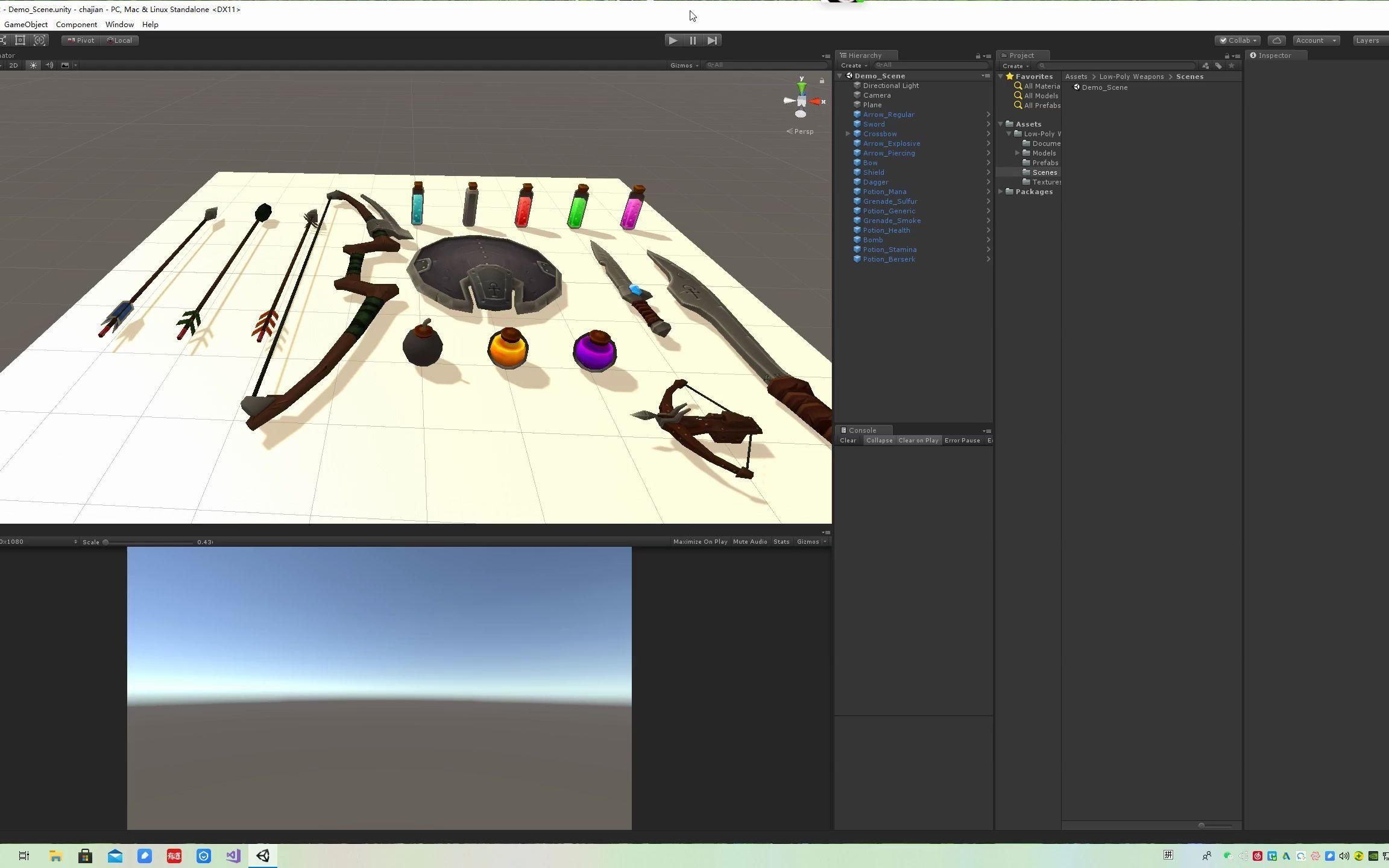Toggle scene view audio
Image resolution: width=1389 pixels, height=868 pixels.
click(x=49, y=65)
